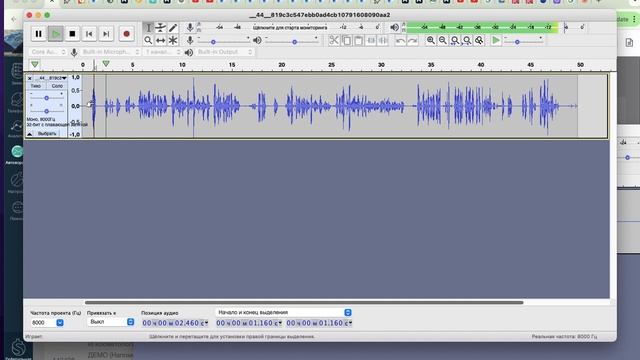Click the Выбрать select track button
Image resolution: width=640 pixels, height=360 pixels.
[47, 134]
